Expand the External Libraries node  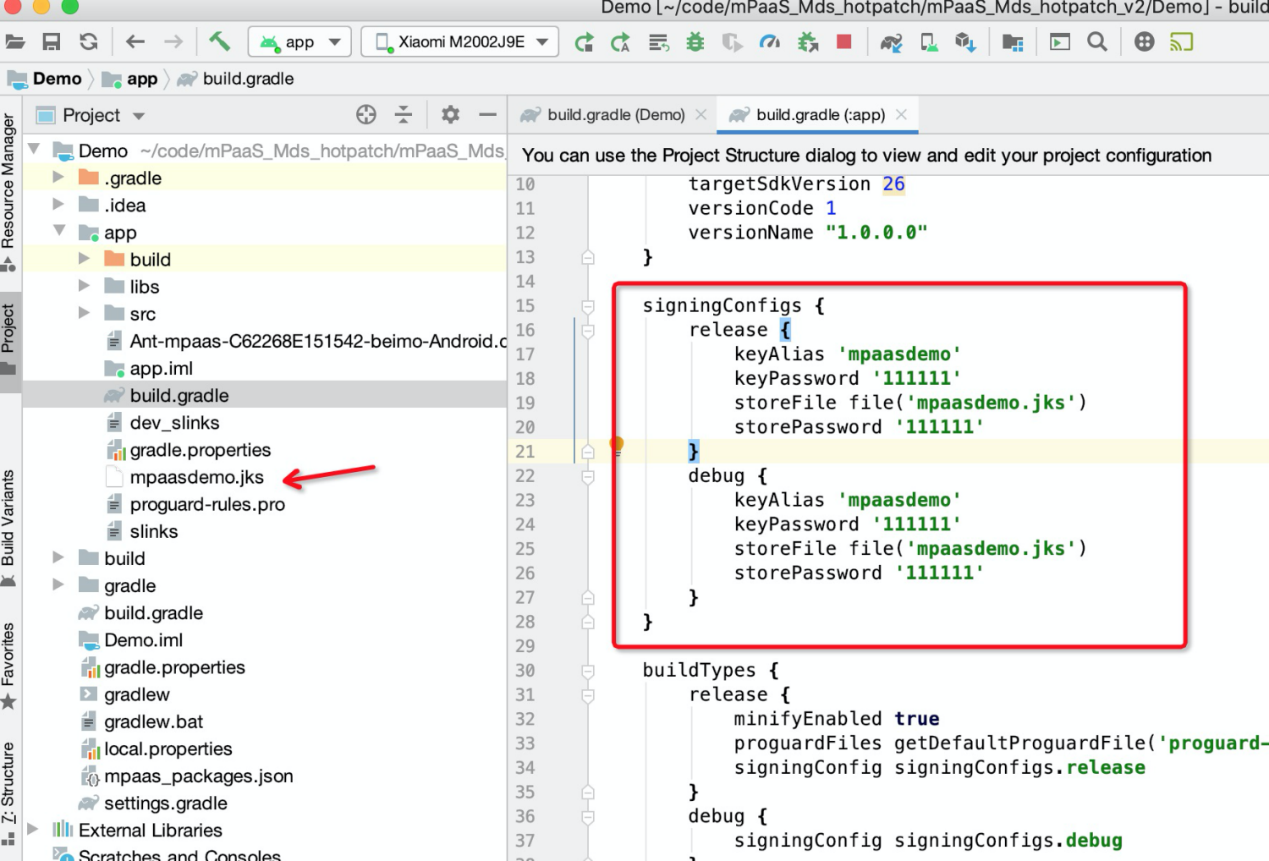35,830
